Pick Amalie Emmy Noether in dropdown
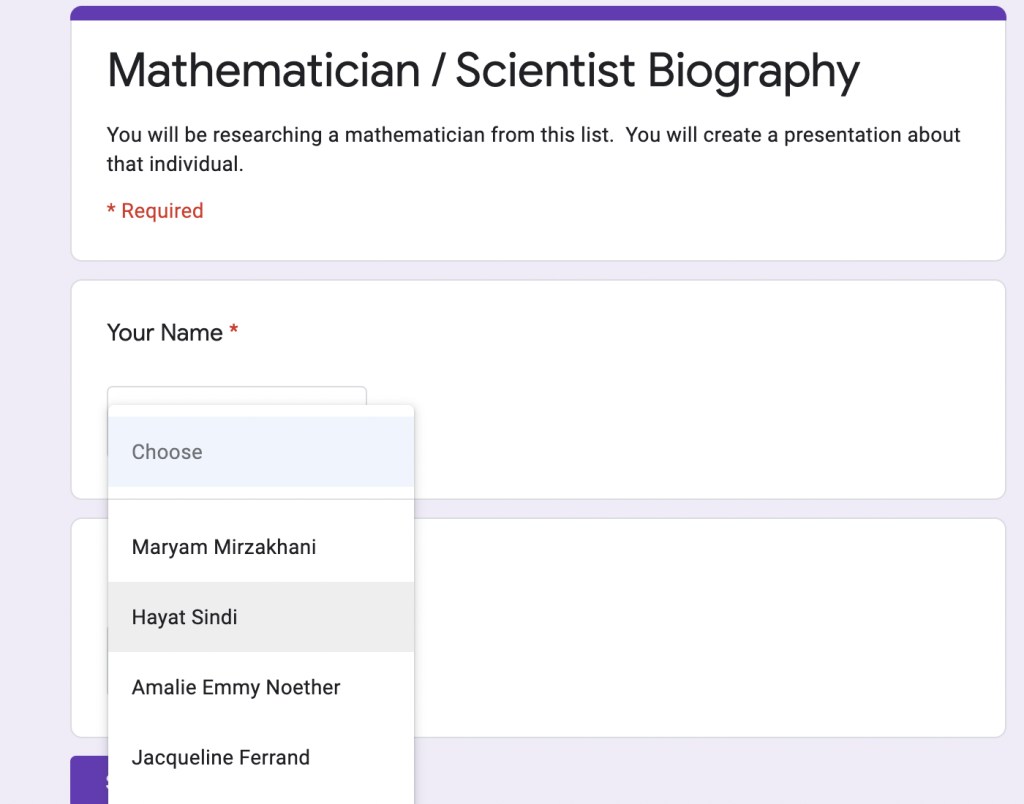1024x804 pixels. pos(236,687)
